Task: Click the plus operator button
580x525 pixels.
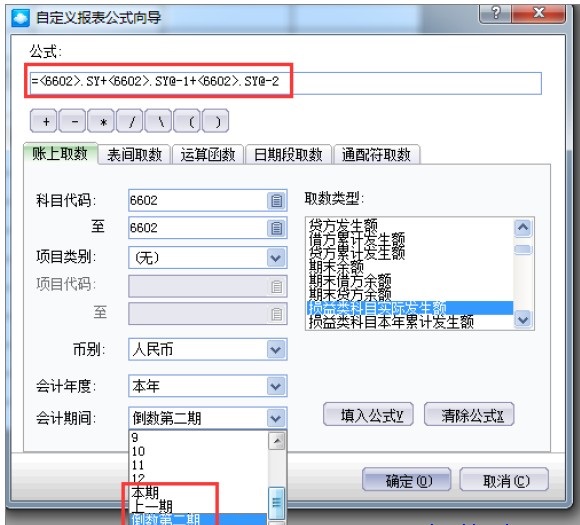Action: coord(44,121)
